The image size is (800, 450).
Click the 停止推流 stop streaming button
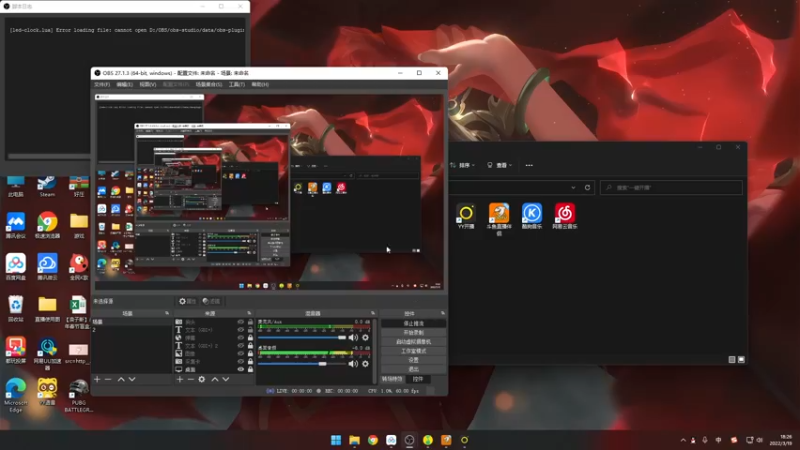413,323
